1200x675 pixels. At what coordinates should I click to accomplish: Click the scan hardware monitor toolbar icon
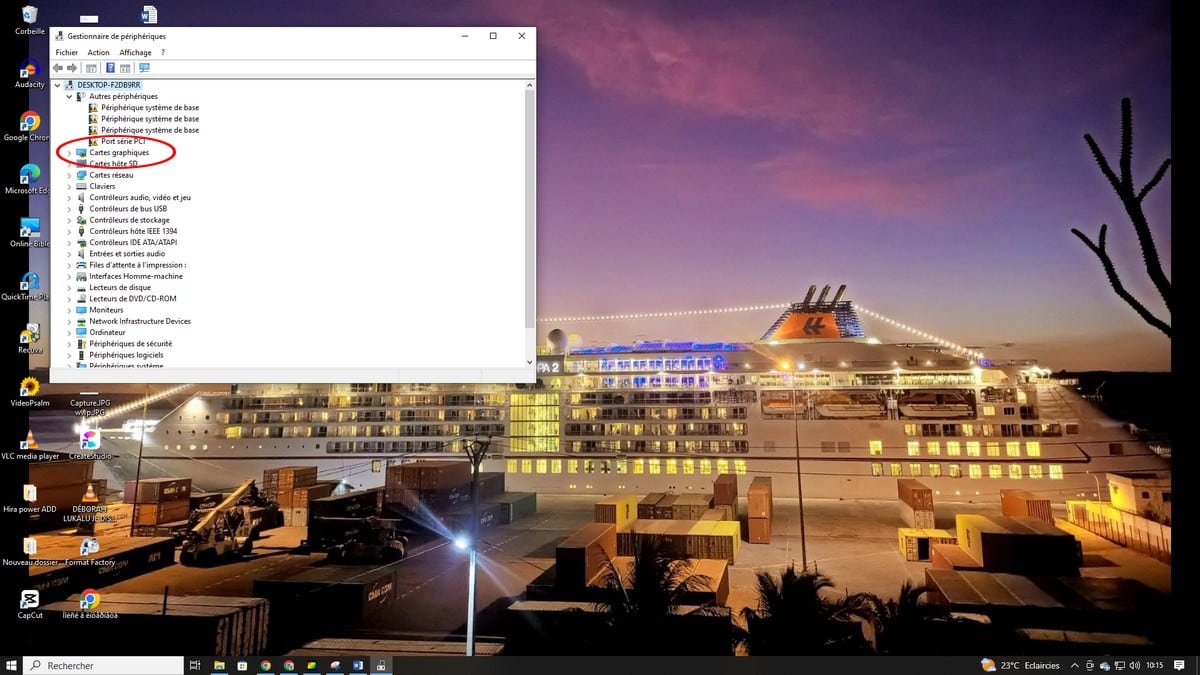144,68
